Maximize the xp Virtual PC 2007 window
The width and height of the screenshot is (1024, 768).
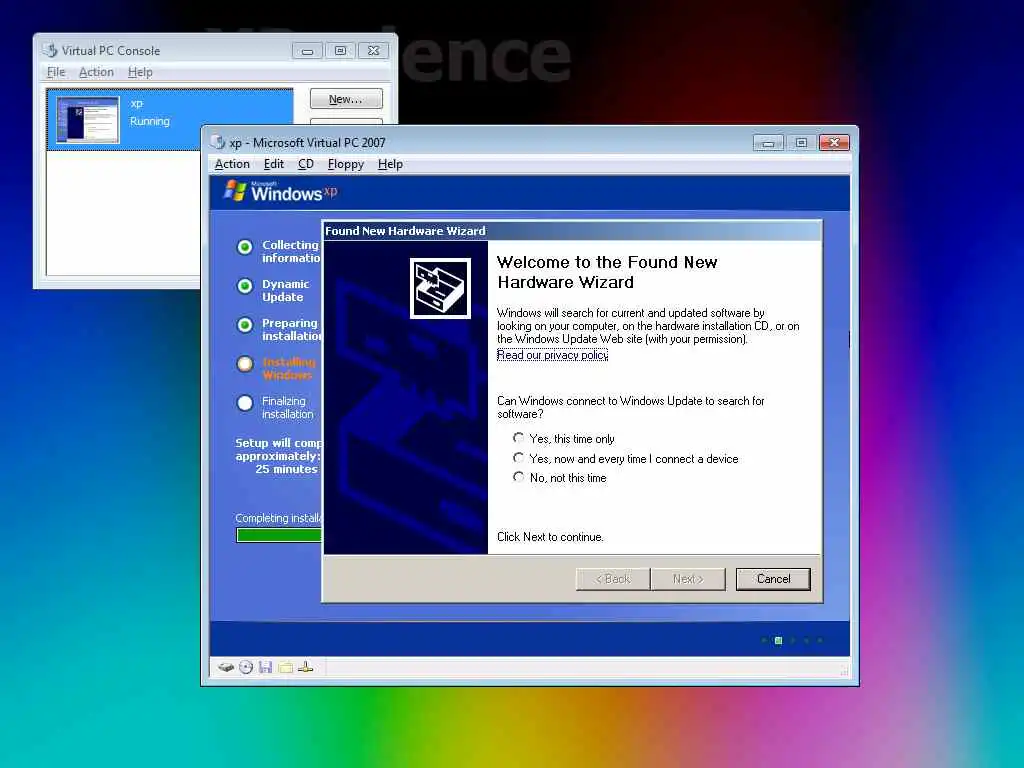click(x=801, y=142)
